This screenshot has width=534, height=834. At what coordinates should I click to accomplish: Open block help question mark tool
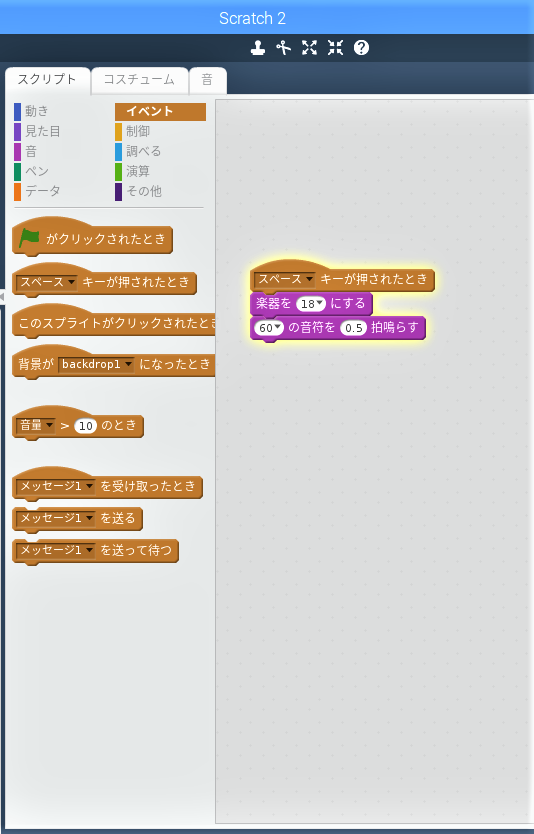(361, 48)
